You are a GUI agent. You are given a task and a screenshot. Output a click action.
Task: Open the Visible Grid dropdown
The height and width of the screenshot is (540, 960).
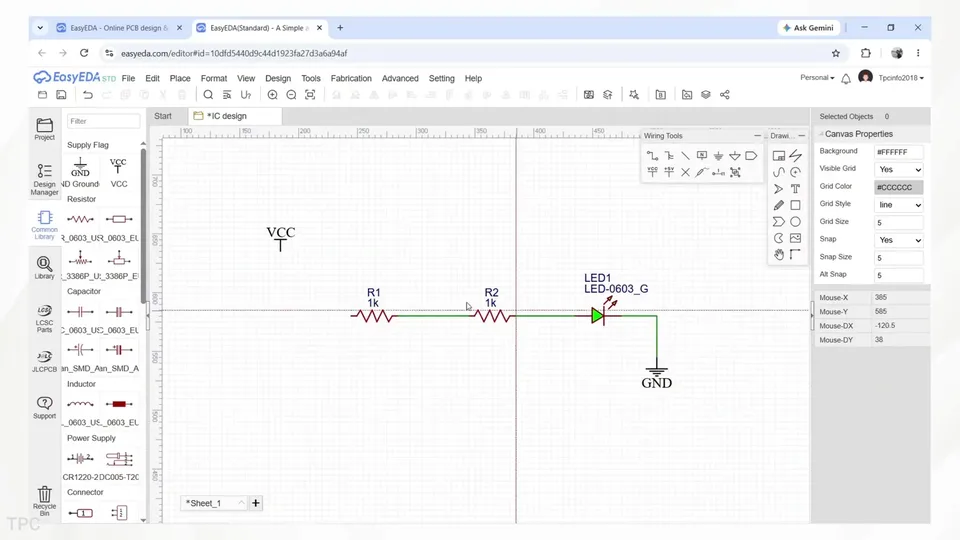point(898,170)
